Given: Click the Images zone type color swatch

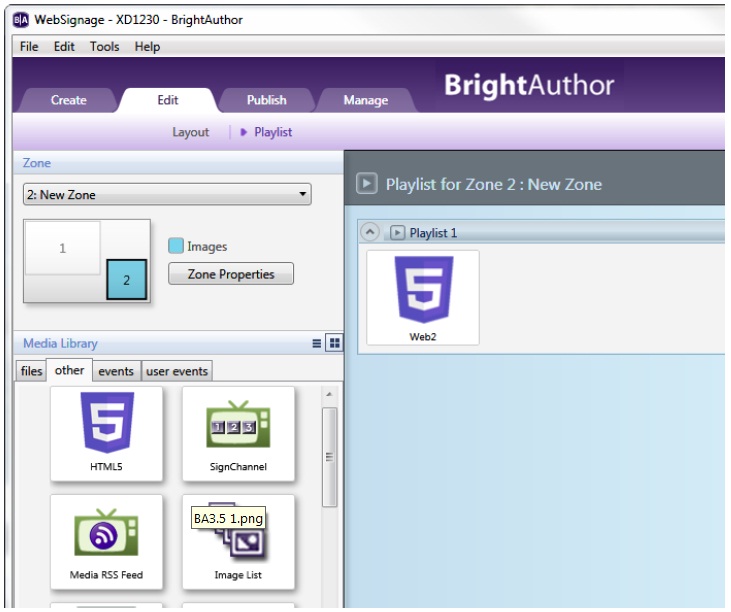Looking at the screenshot, I should coord(176,246).
